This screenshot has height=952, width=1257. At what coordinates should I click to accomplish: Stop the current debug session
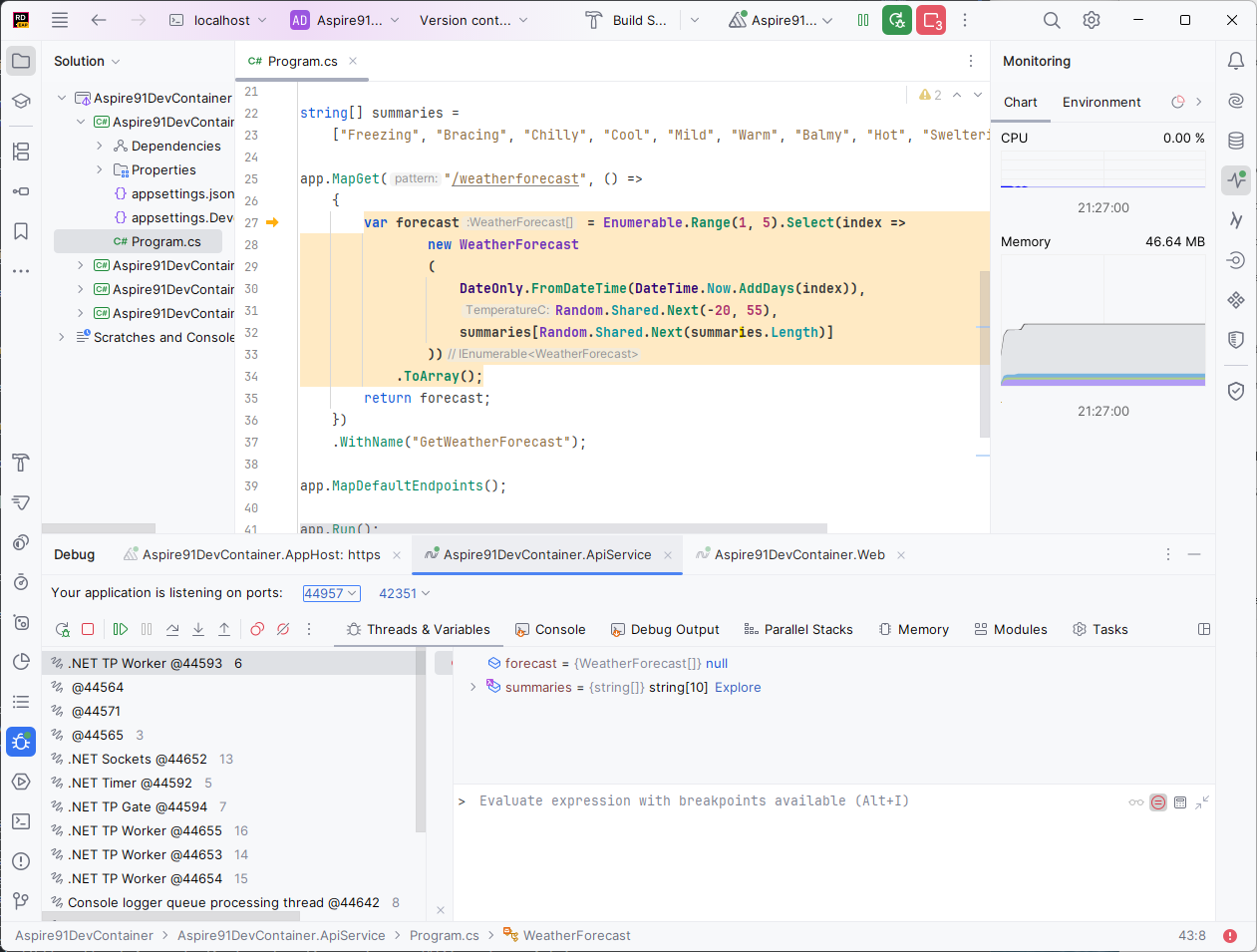(x=88, y=629)
